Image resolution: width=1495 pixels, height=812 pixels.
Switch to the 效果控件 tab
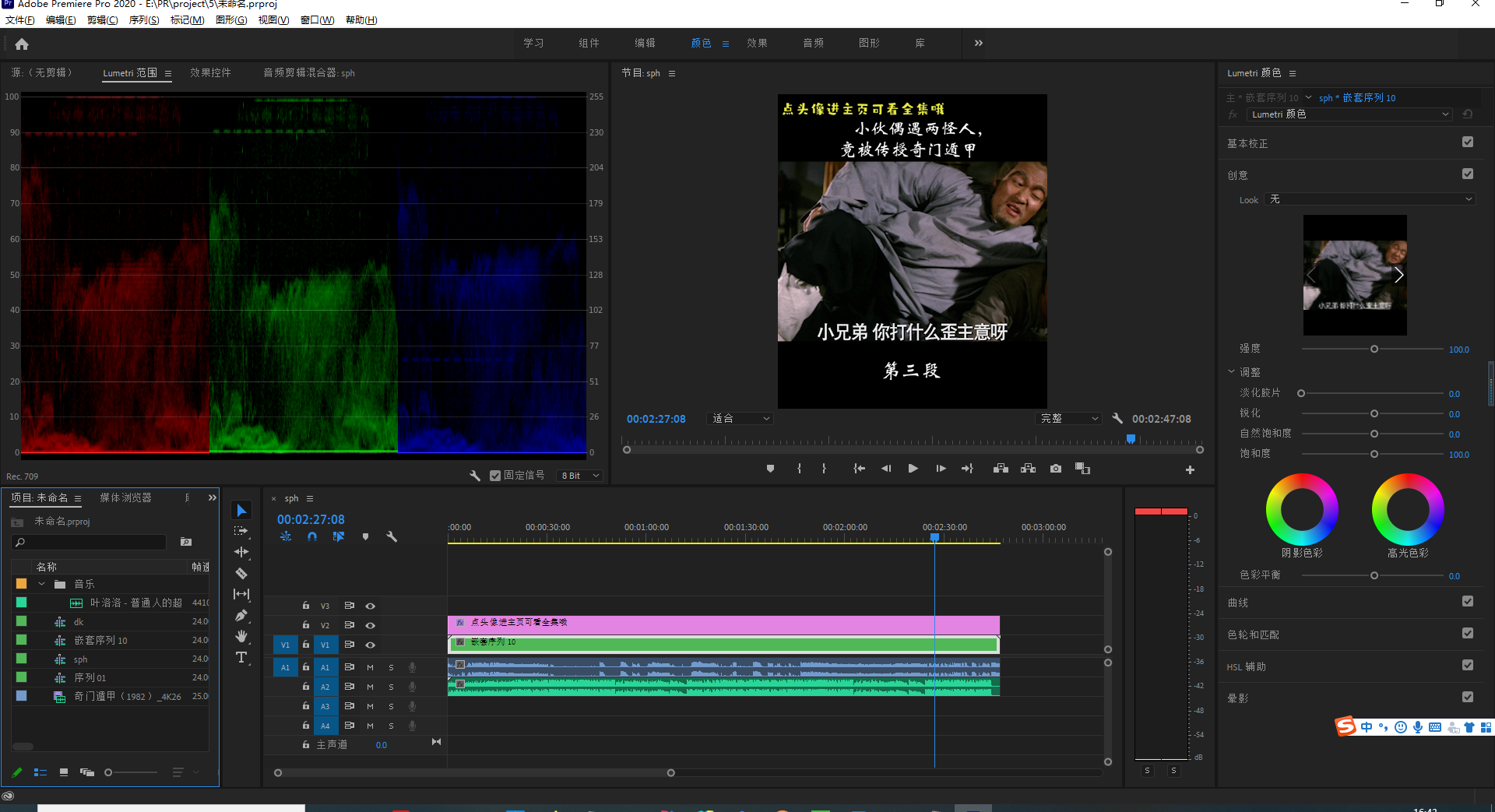click(210, 73)
